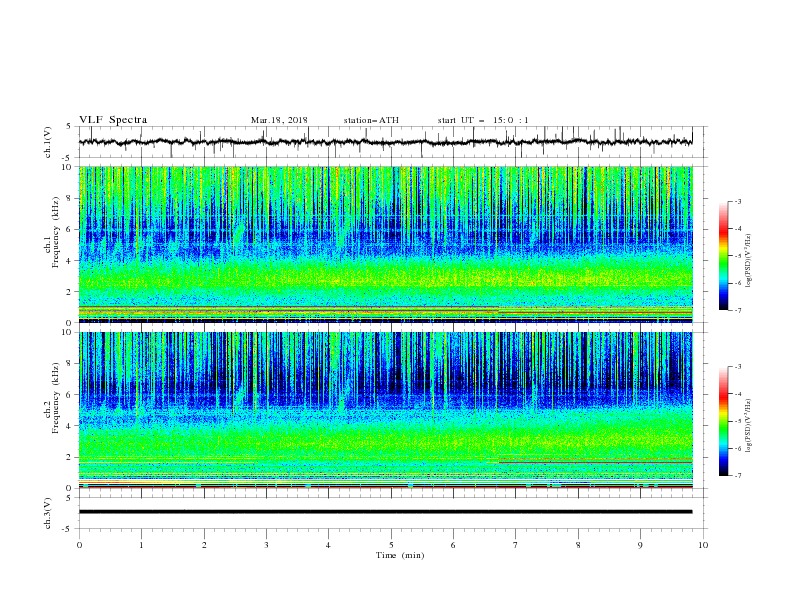Image resolution: width=792 pixels, height=612 pixels.
Task: Click the ch.2 PSD color bar
Action: (724, 421)
